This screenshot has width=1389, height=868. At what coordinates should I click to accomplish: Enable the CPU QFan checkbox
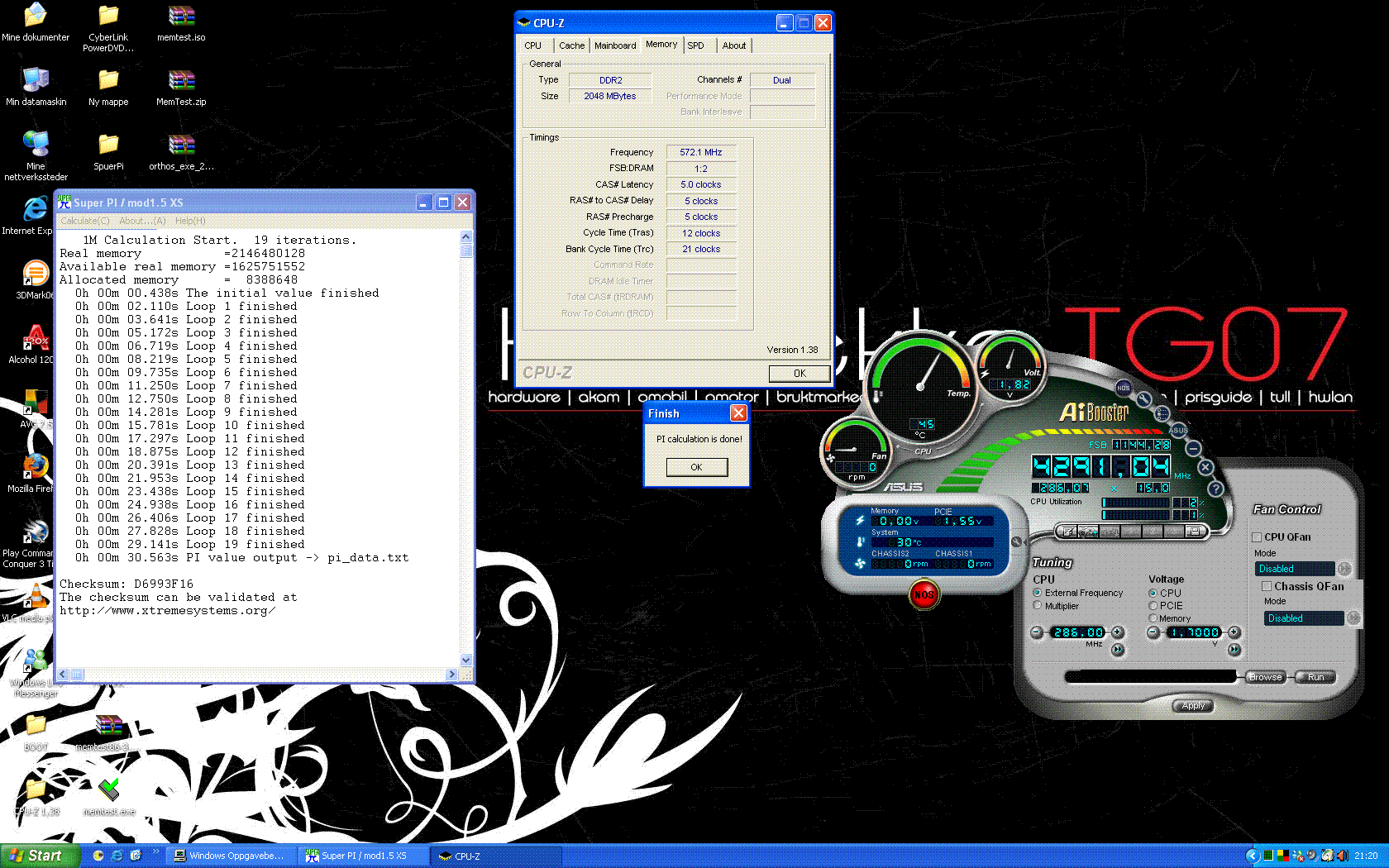coord(1257,537)
